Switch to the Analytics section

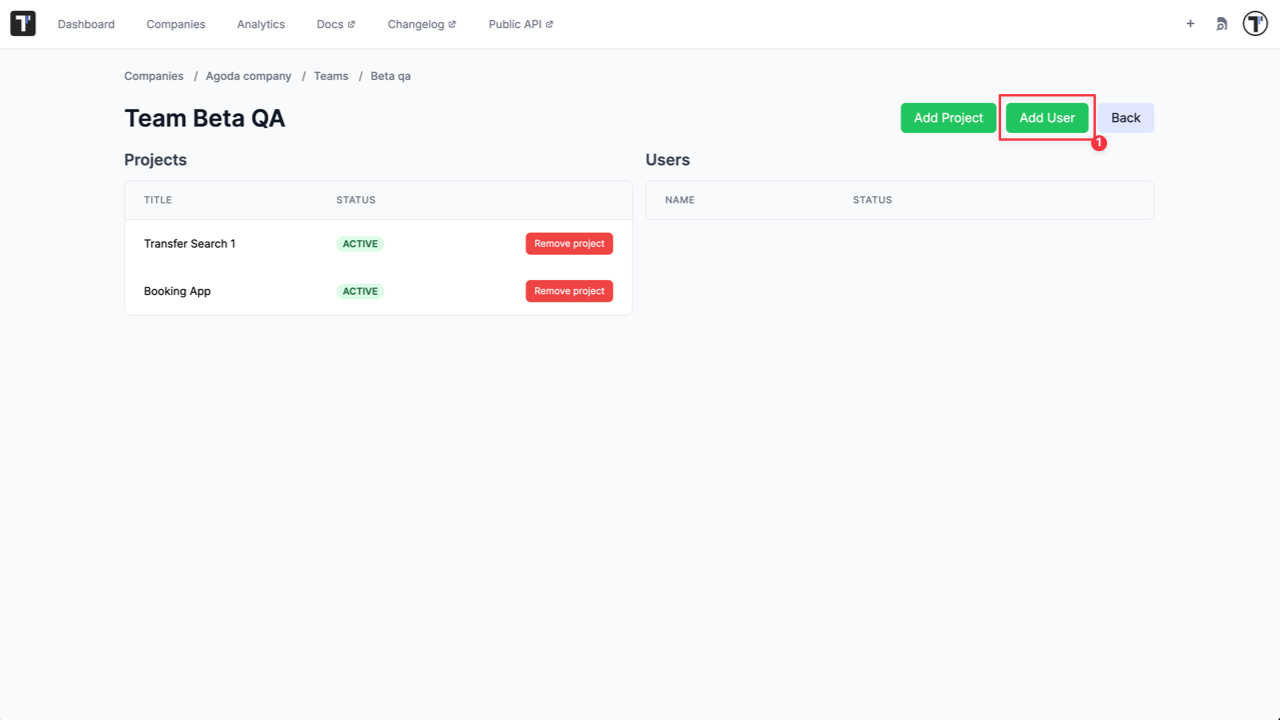261,23
